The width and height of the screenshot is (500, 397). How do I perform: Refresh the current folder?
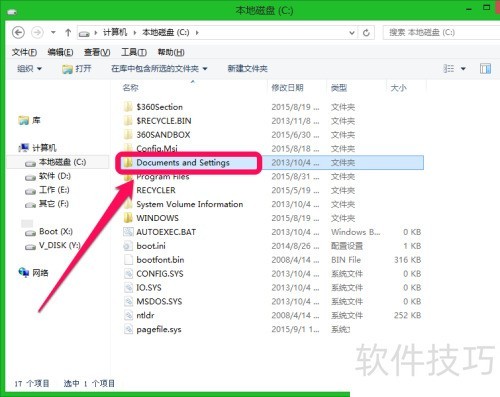tap(366, 33)
